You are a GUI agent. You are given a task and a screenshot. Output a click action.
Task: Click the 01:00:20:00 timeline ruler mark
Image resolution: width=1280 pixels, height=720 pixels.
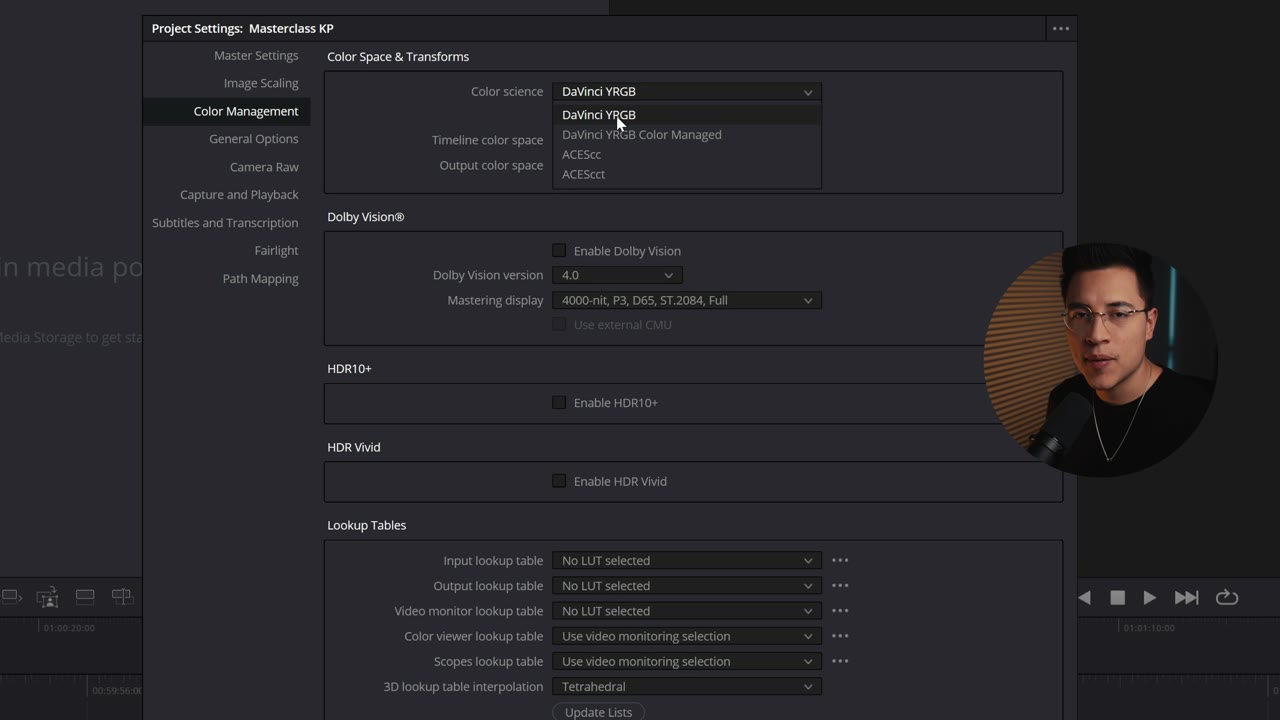click(69, 628)
